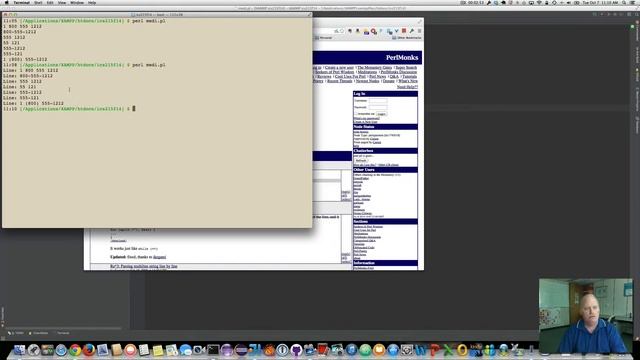Launch Firefox from the dock
Screen dimensions: 640x360
pyautogui.click(x=89, y=350)
